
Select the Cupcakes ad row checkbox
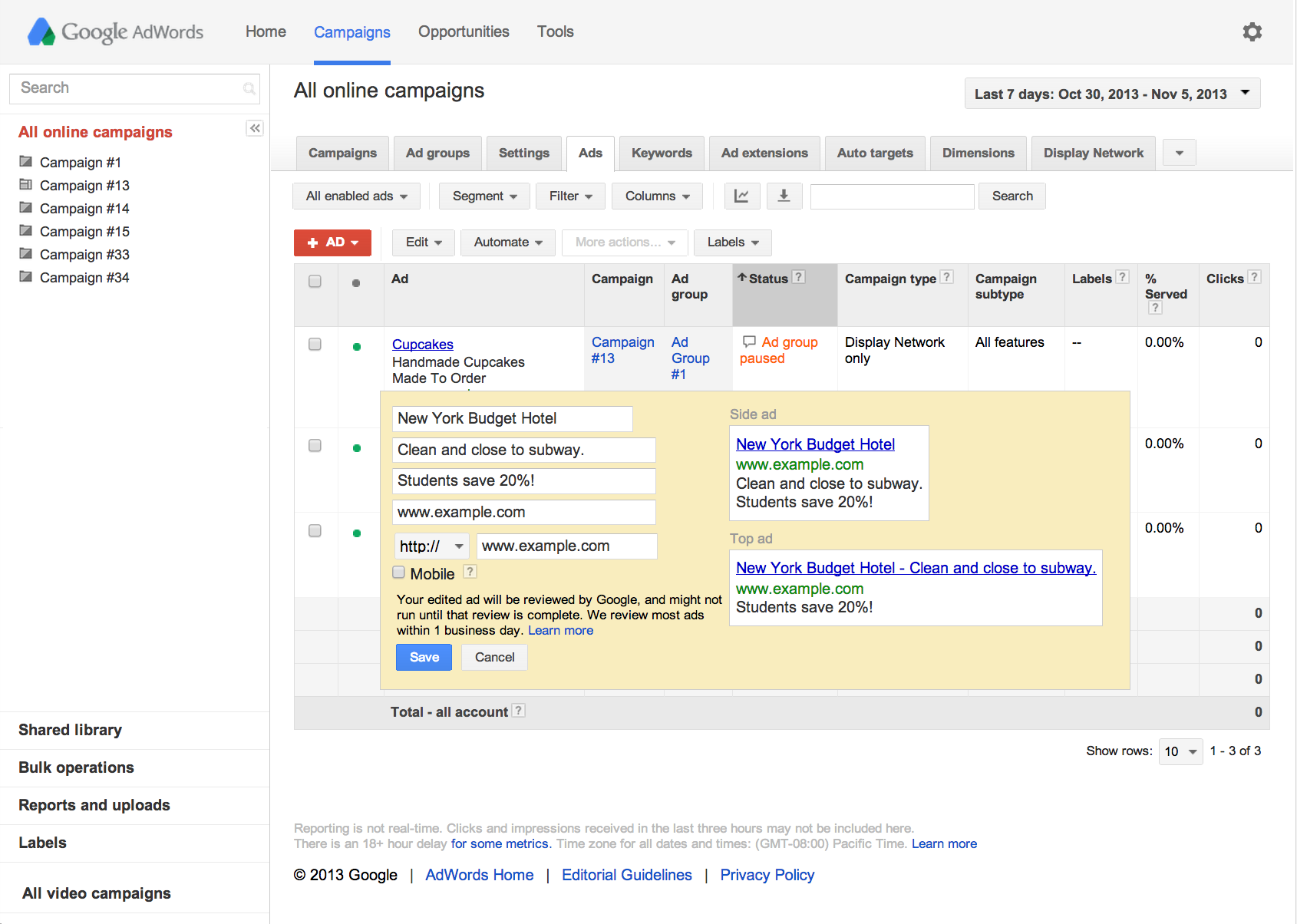coord(315,345)
